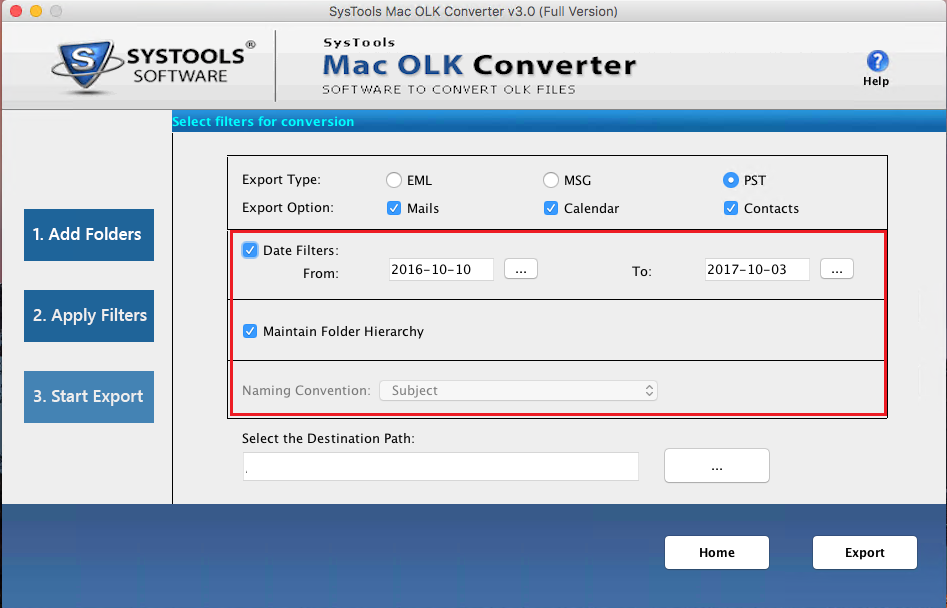Click the To date field
Viewport: 947px width, 608px height.
757,269
